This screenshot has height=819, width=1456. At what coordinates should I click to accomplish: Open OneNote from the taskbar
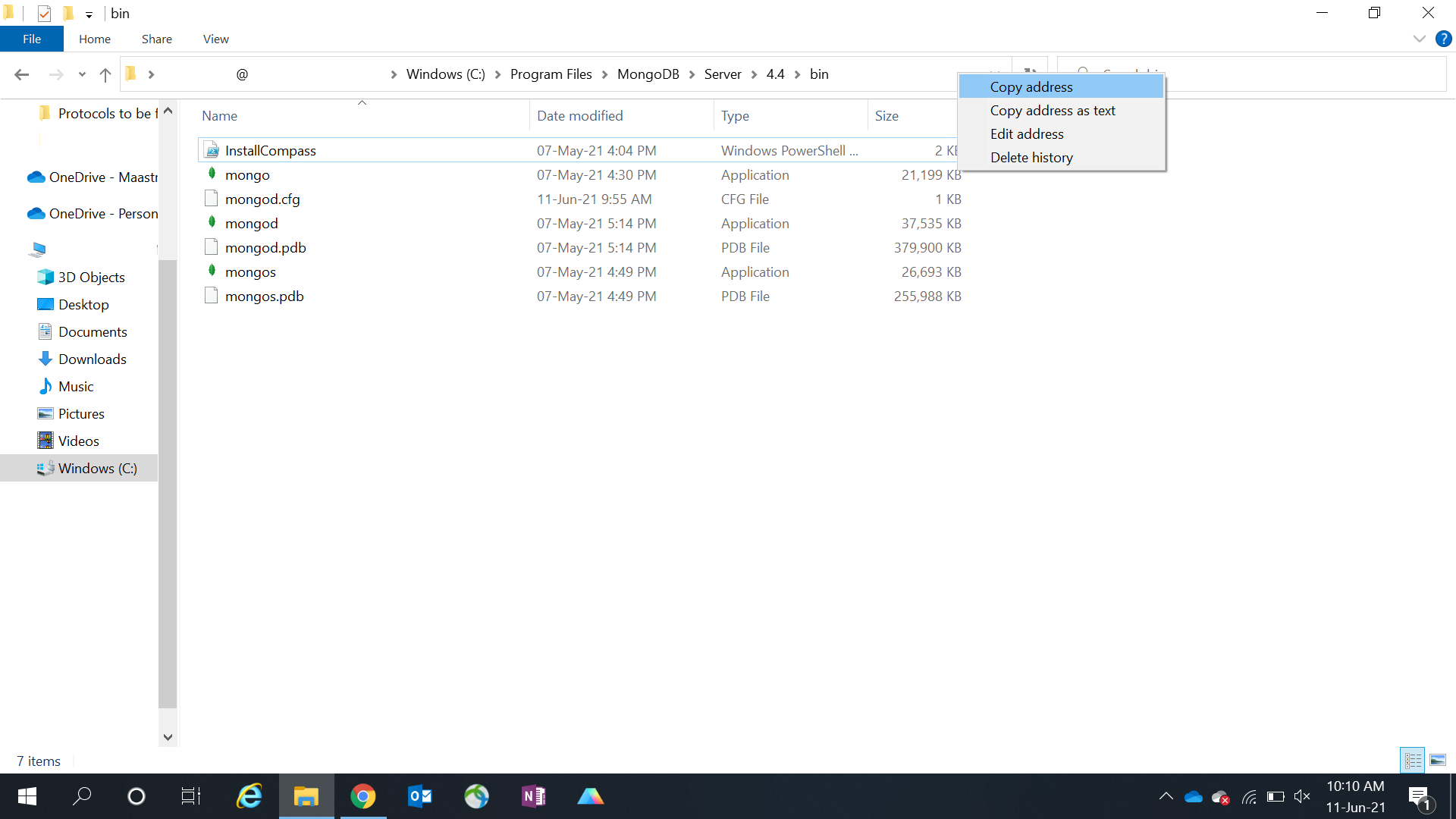point(534,796)
